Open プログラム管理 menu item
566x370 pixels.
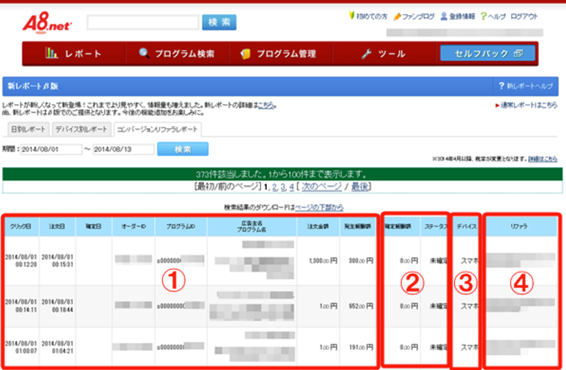click(x=279, y=54)
